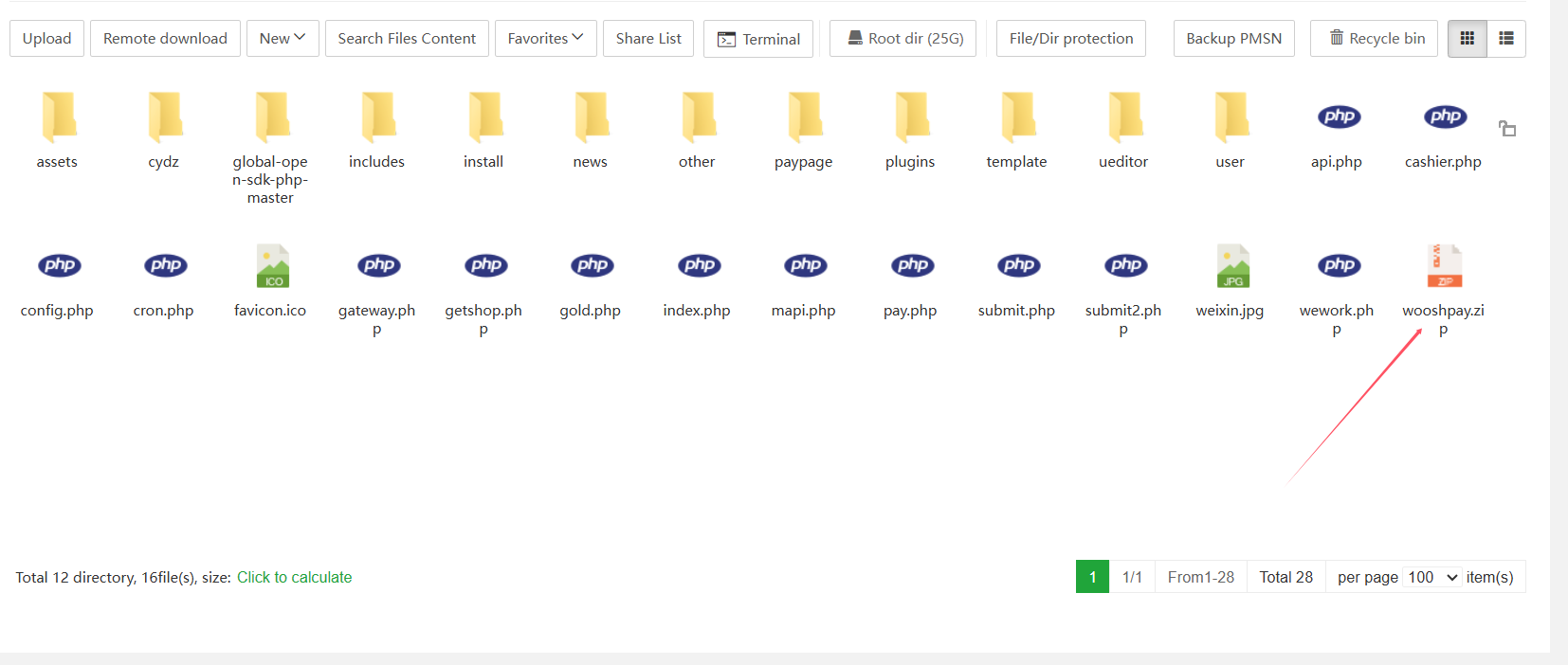Open the wooshpay.zip archive file
This screenshot has height=665, width=1568.
pos(1444,267)
